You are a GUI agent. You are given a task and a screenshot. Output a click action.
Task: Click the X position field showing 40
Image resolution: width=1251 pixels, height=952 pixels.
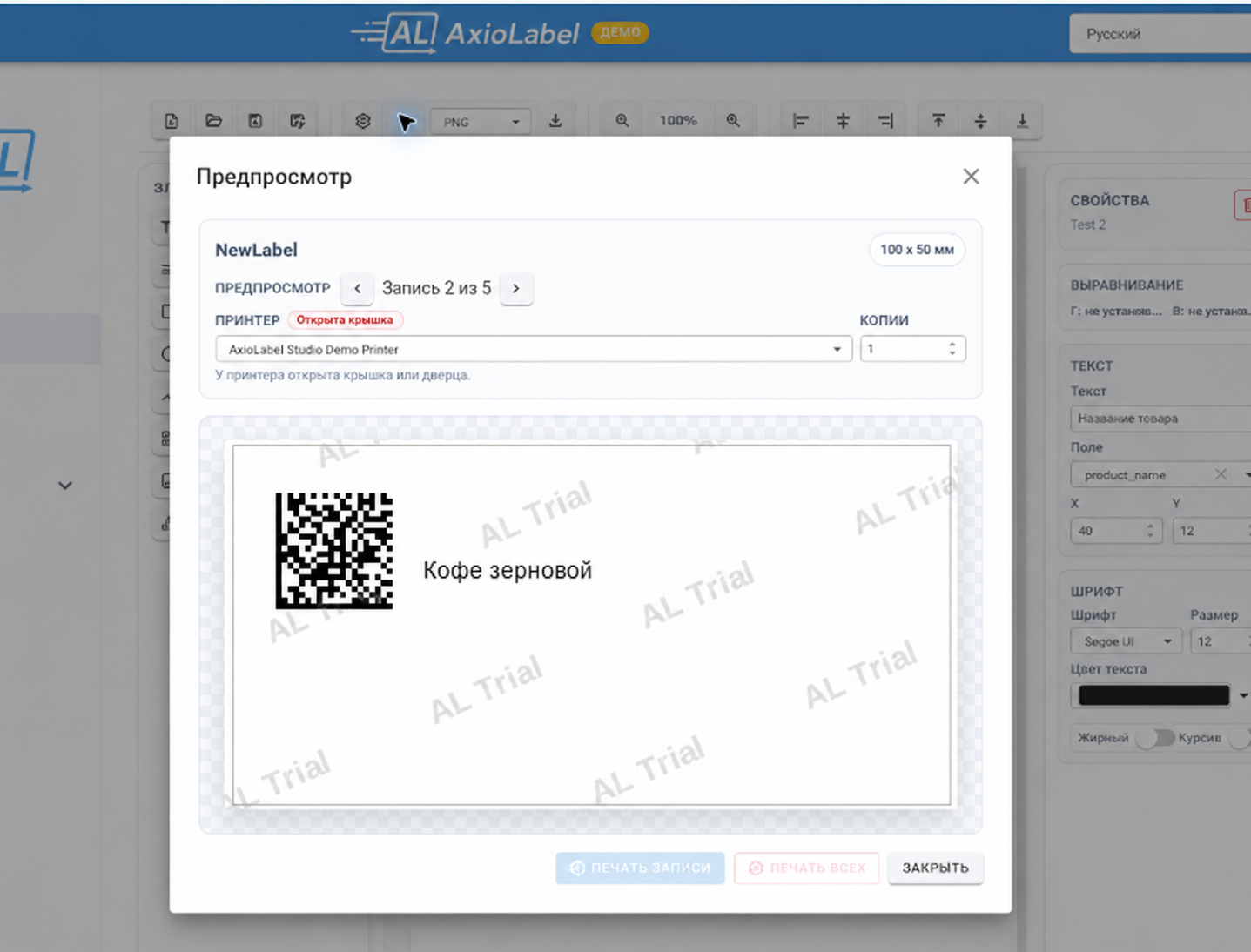pyautogui.click(x=1116, y=531)
